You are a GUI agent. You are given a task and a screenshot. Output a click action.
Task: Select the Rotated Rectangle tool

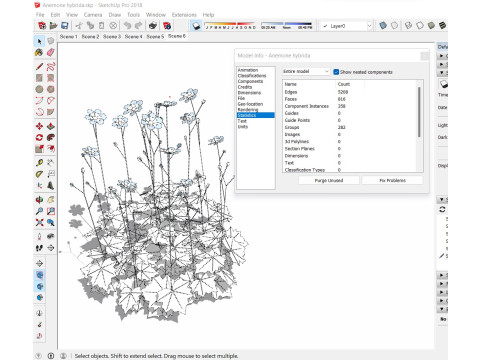(51, 78)
